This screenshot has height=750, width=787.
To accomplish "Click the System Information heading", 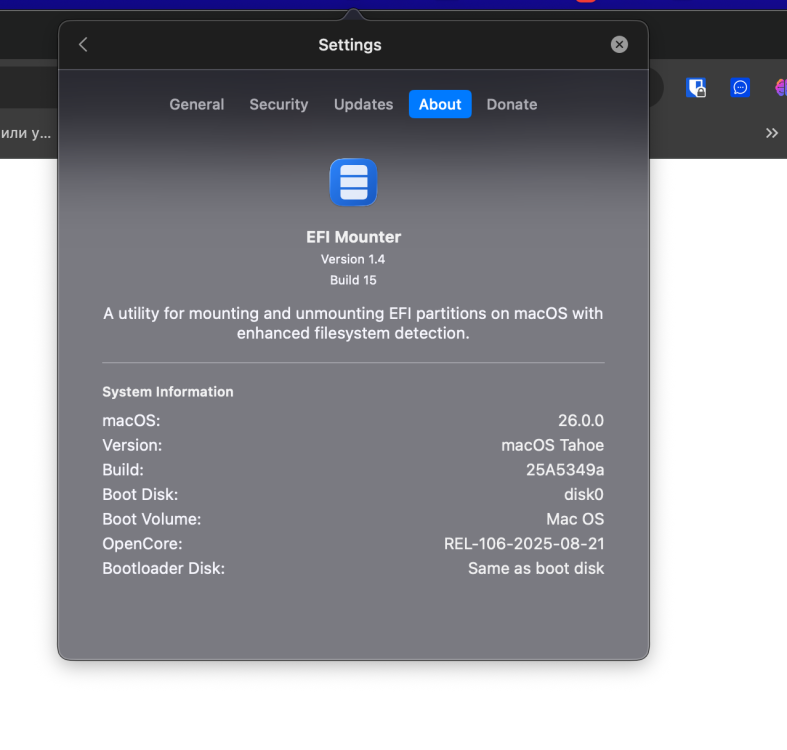I will tap(168, 392).
